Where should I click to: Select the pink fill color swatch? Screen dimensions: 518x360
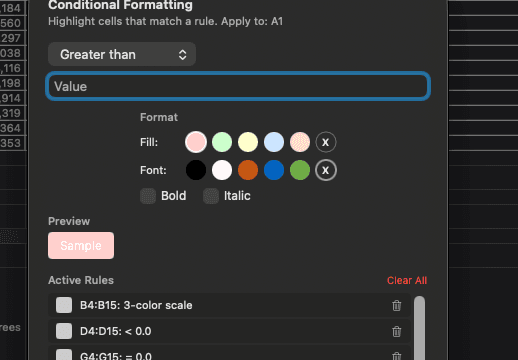click(196, 142)
